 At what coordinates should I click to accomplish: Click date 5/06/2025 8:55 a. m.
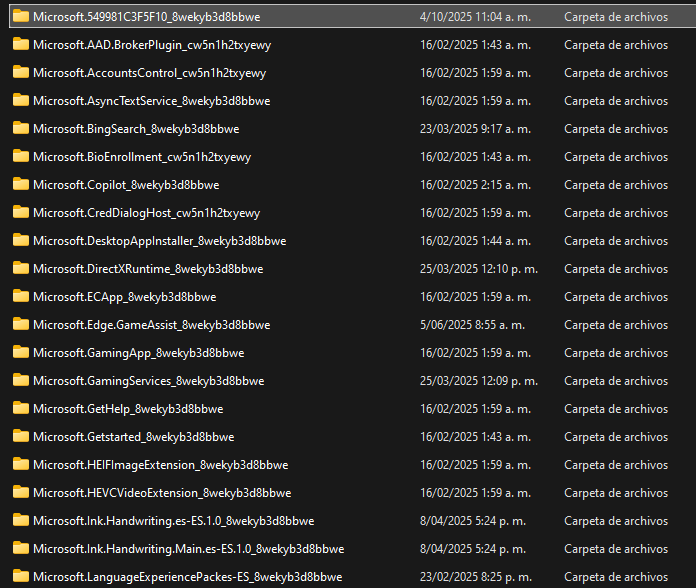(472, 325)
